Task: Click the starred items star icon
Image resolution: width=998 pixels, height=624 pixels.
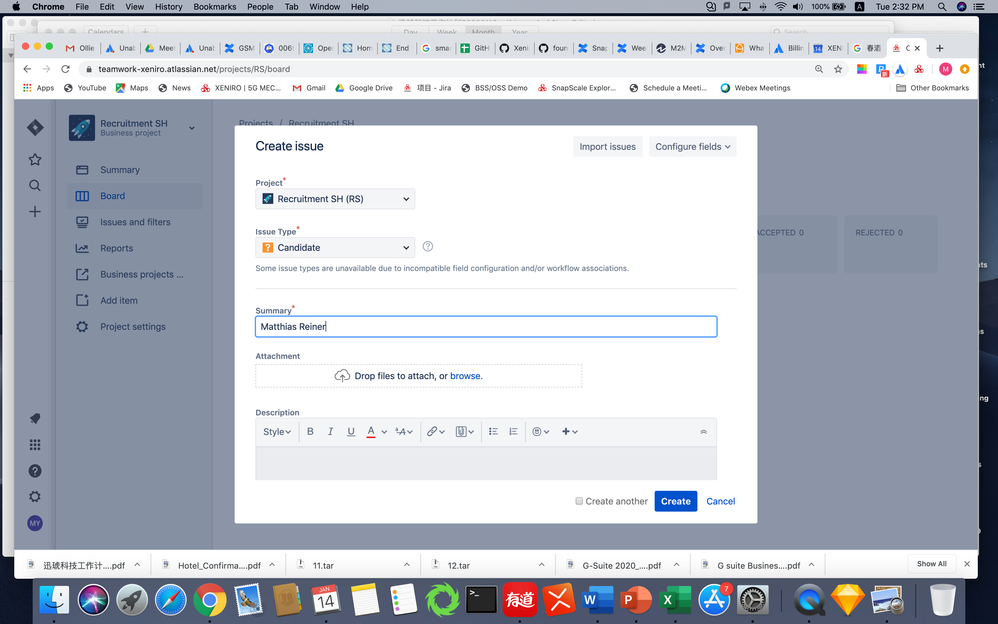Action: [x=35, y=159]
